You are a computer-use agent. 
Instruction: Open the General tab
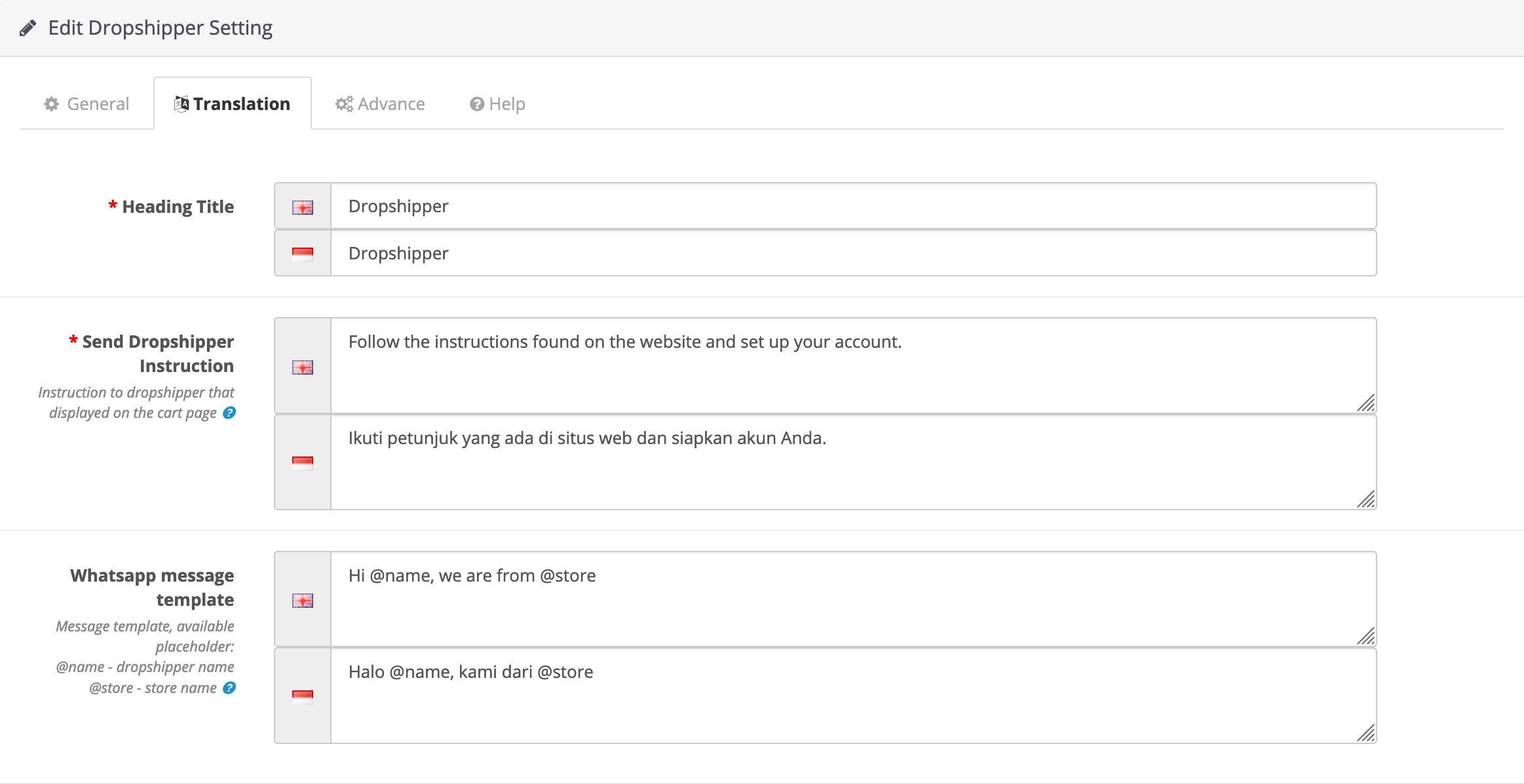[86, 104]
